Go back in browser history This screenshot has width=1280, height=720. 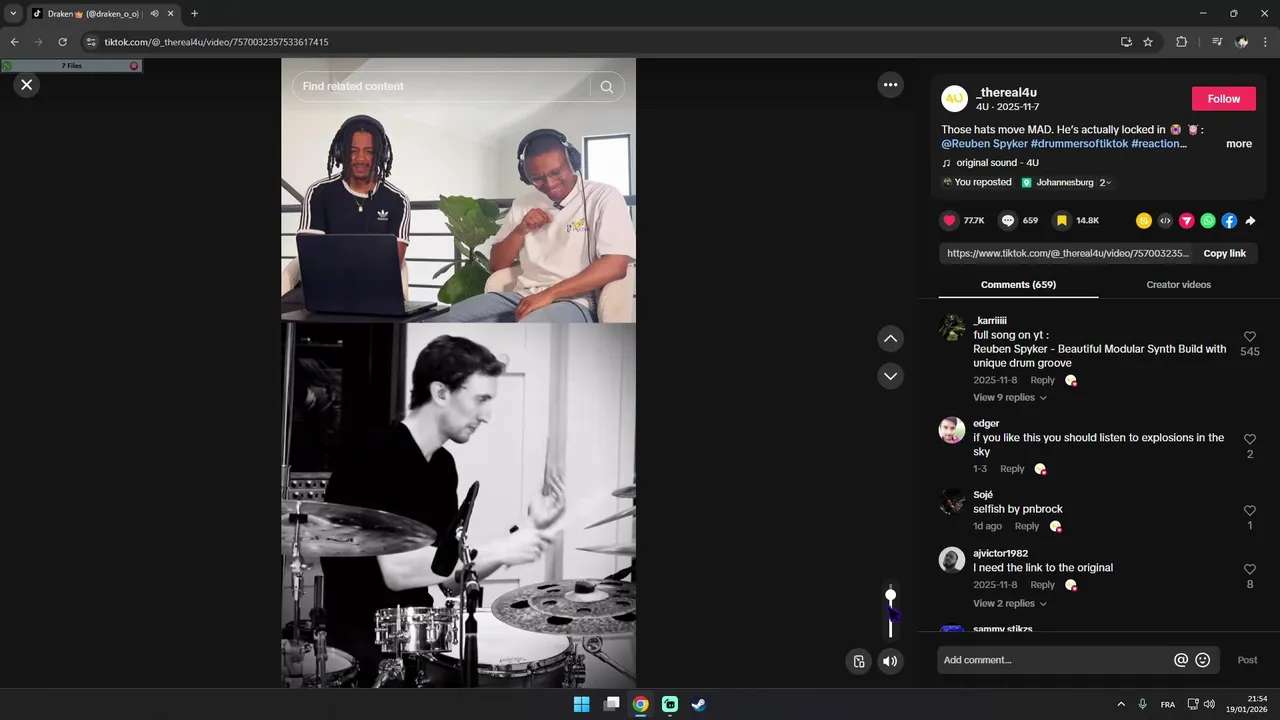click(14, 42)
